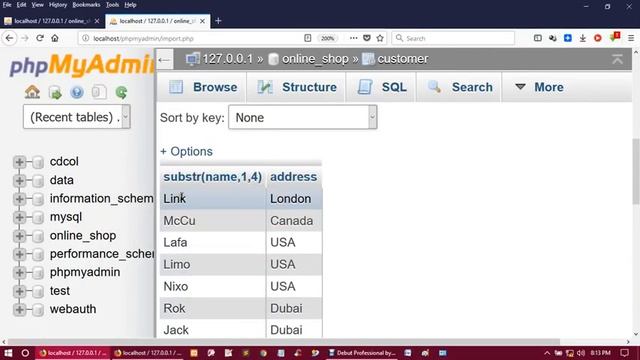Click green reload navigation panel icon
Screen dimensions: 640x360
pos(121,93)
